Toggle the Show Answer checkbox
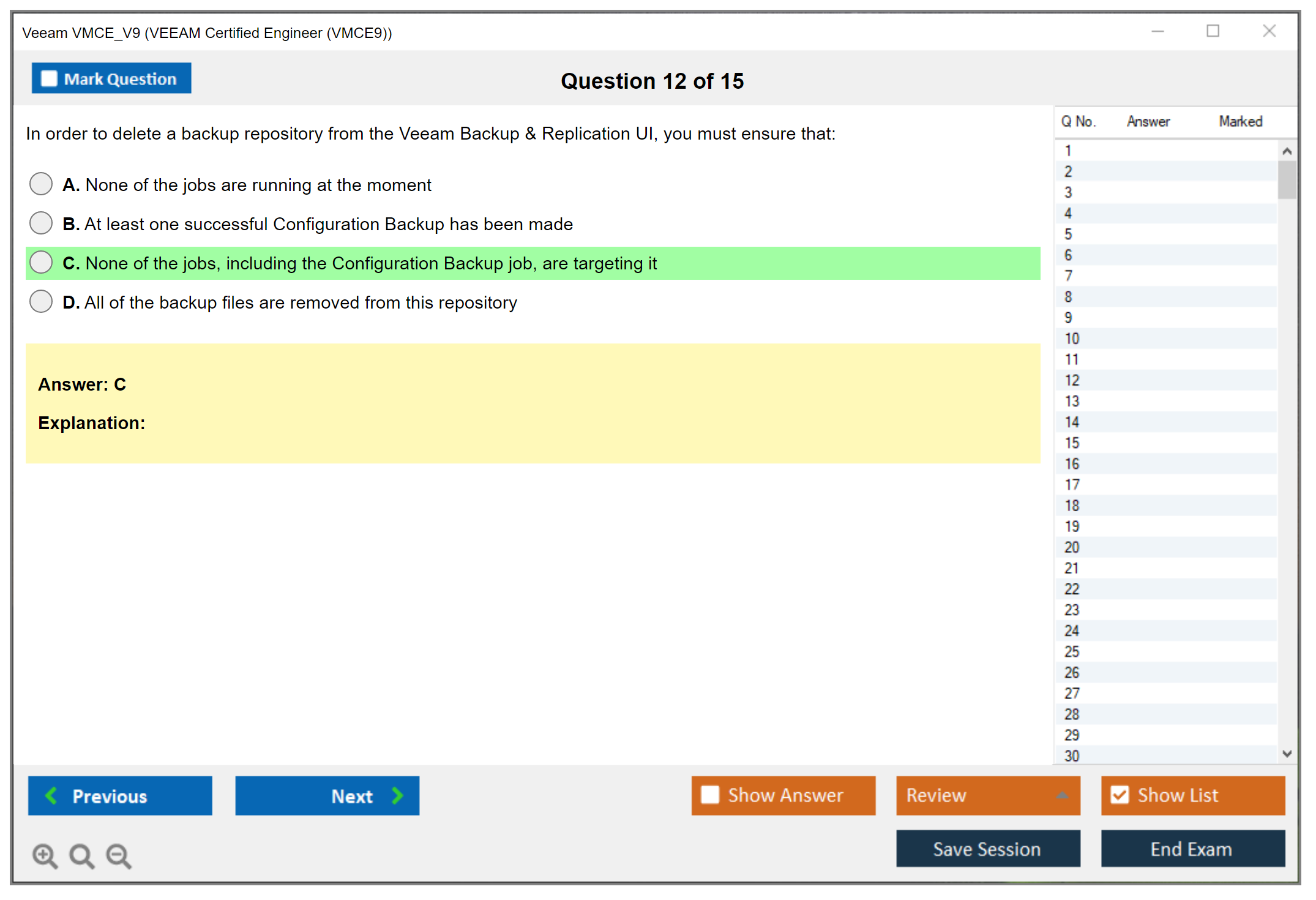The height and width of the screenshot is (900, 1316). tap(710, 795)
